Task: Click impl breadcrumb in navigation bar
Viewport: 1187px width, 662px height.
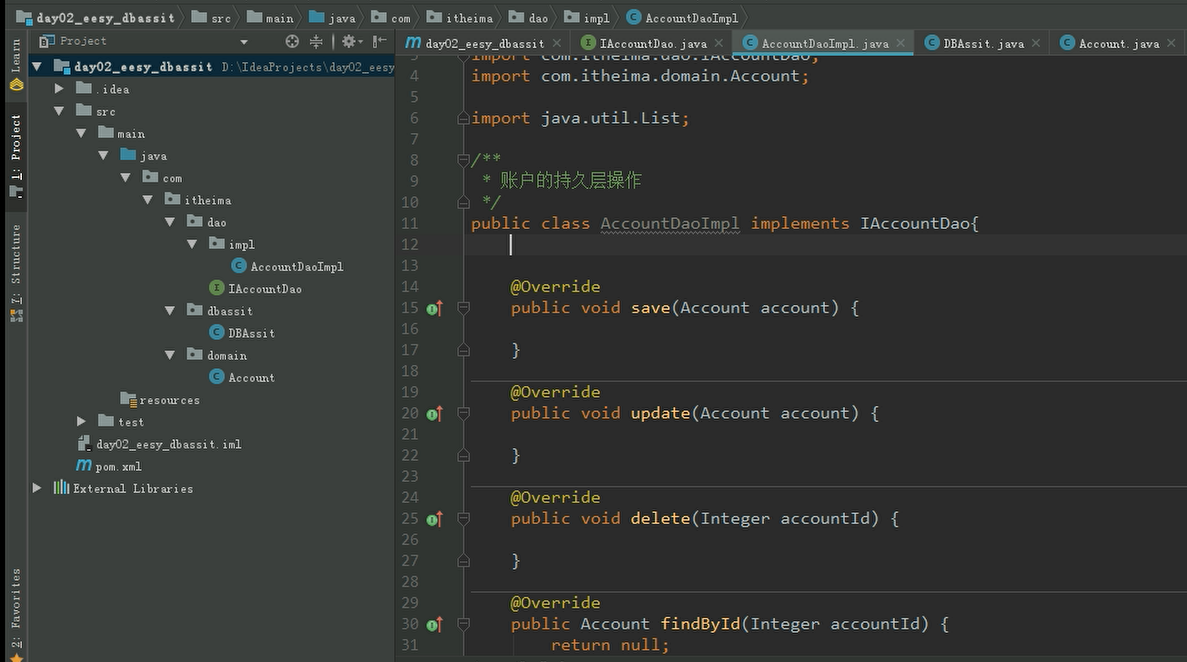Action: pos(587,17)
